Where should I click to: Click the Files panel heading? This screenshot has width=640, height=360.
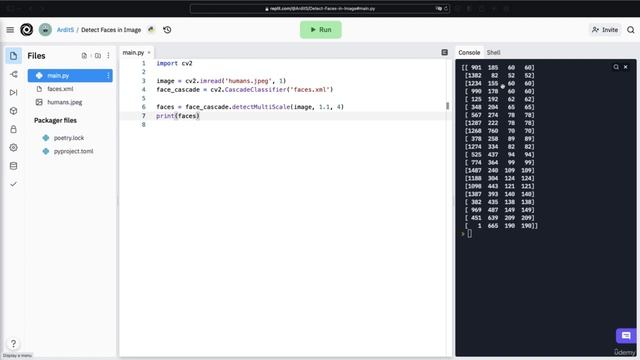click(x=36, y=56)
